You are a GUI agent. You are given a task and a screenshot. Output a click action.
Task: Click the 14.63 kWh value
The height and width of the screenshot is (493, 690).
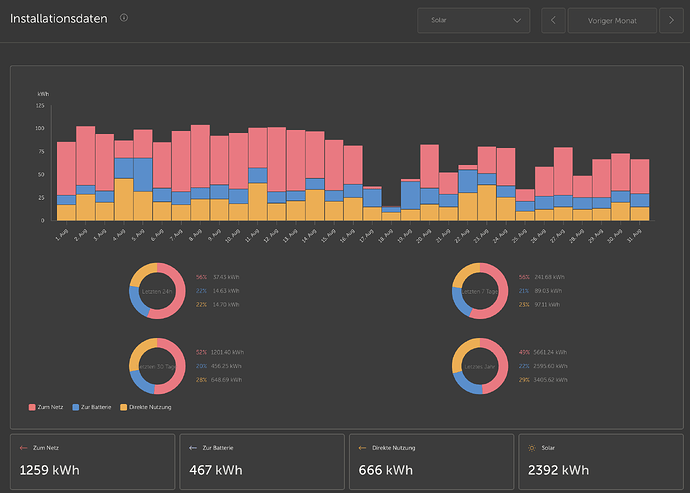pyautogui.click(x=226, y=291)
